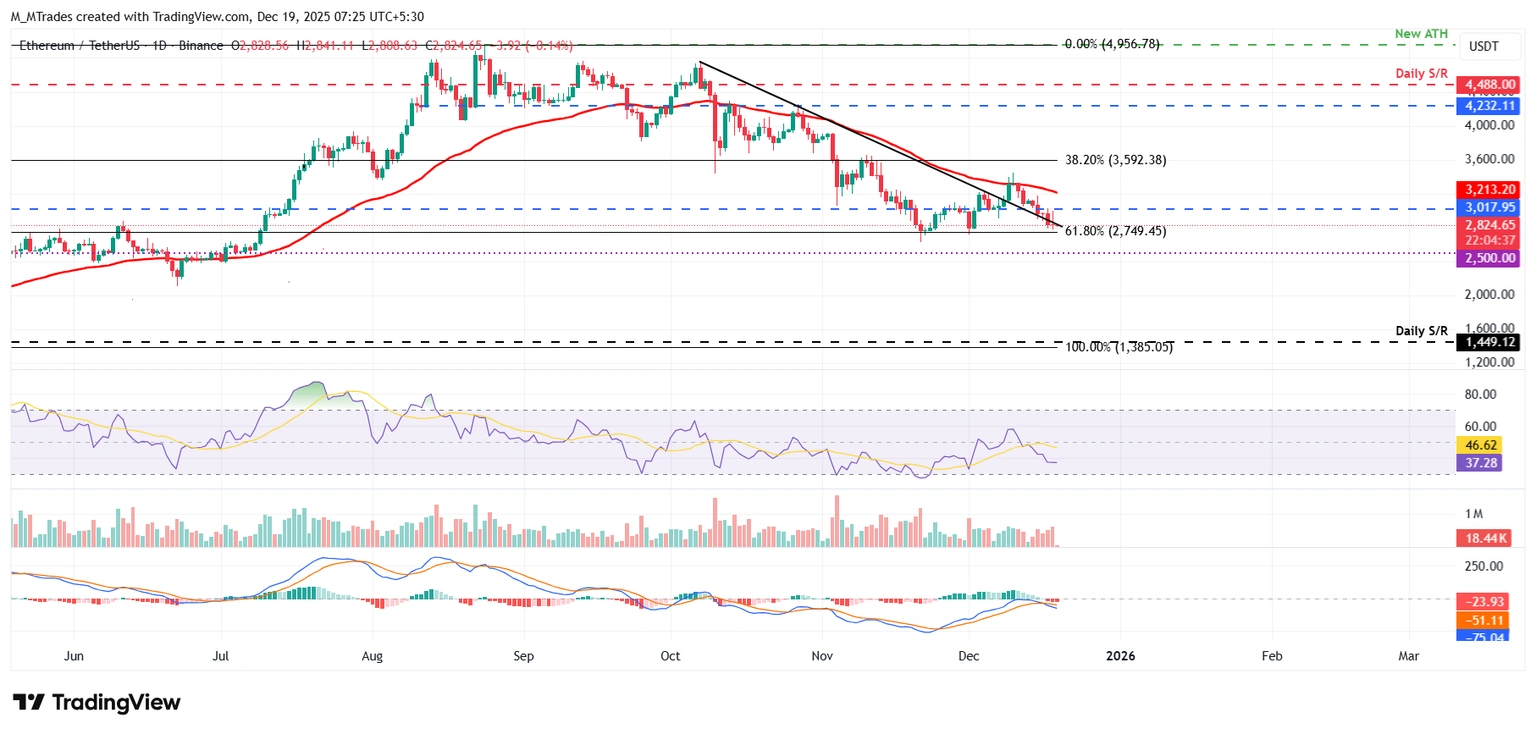Screen dimensions: 1536x734
Task: Click the blue 4,232.11 price level tag
Action: tap(1489, 105)
